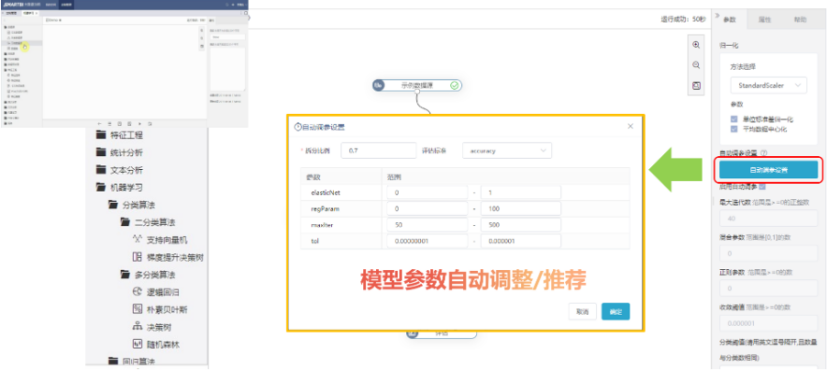The height and width of the screenshot is (371, 830).
Task: Click the zoom in magnifier icon
Action: pos(696,45)
